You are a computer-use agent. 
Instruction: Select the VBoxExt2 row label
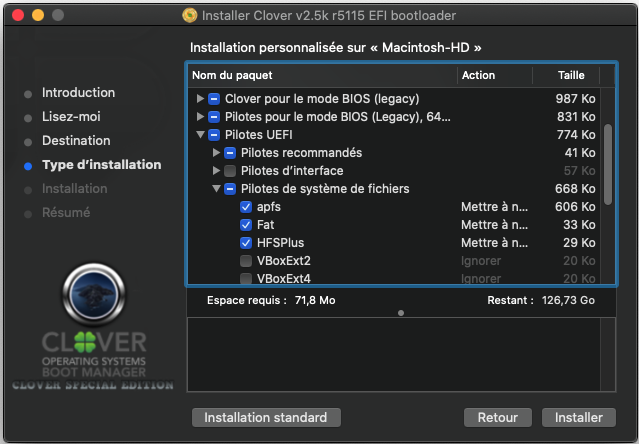(284, 261)
